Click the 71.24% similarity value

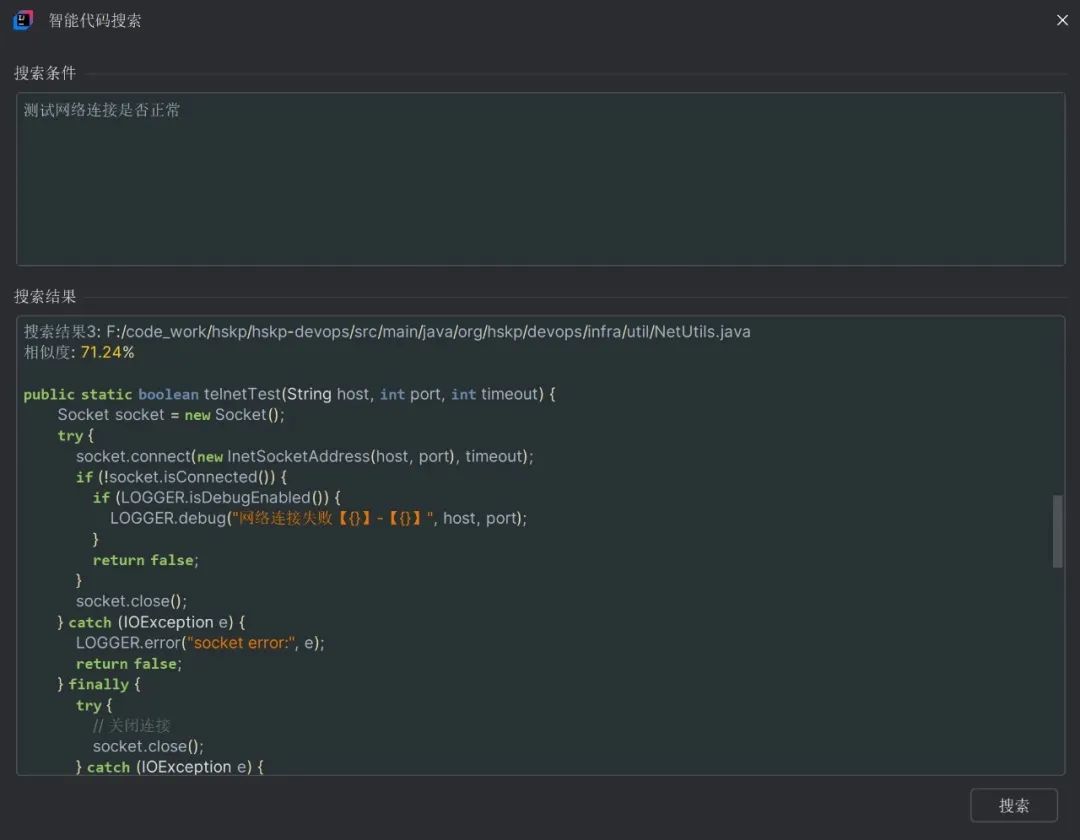(x=107, y=352)
